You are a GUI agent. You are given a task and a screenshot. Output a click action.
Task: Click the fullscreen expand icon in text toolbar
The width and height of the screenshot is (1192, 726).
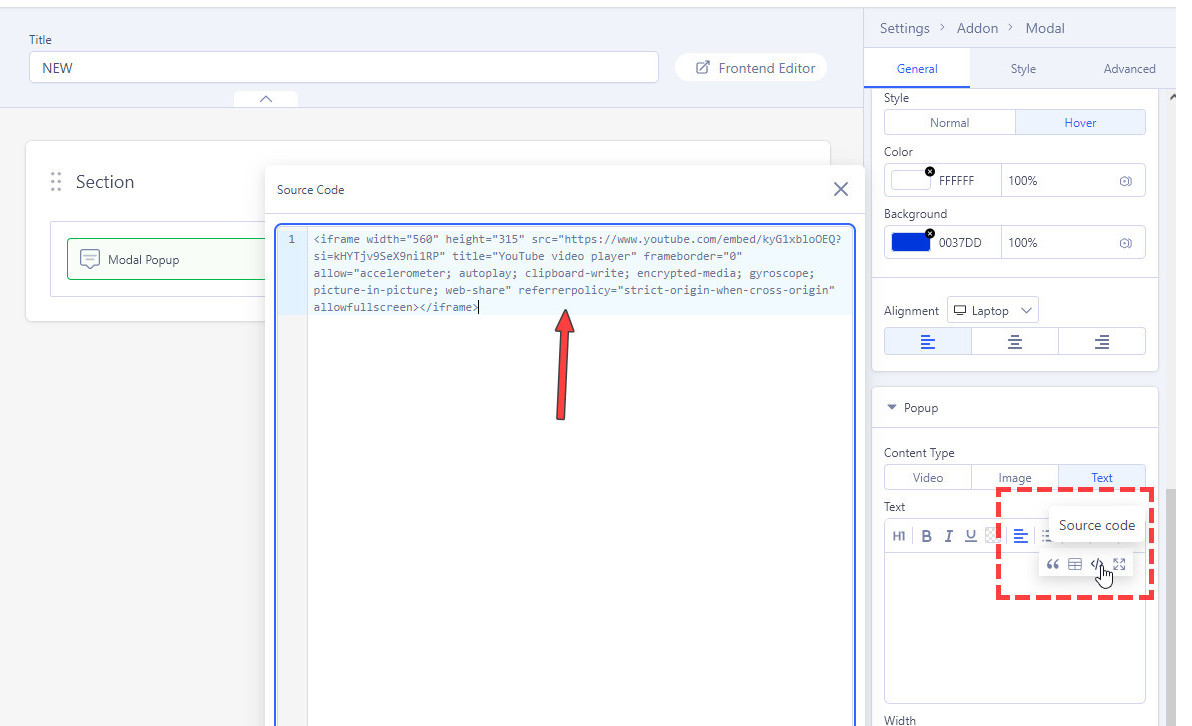click(x=1119, y=564)
